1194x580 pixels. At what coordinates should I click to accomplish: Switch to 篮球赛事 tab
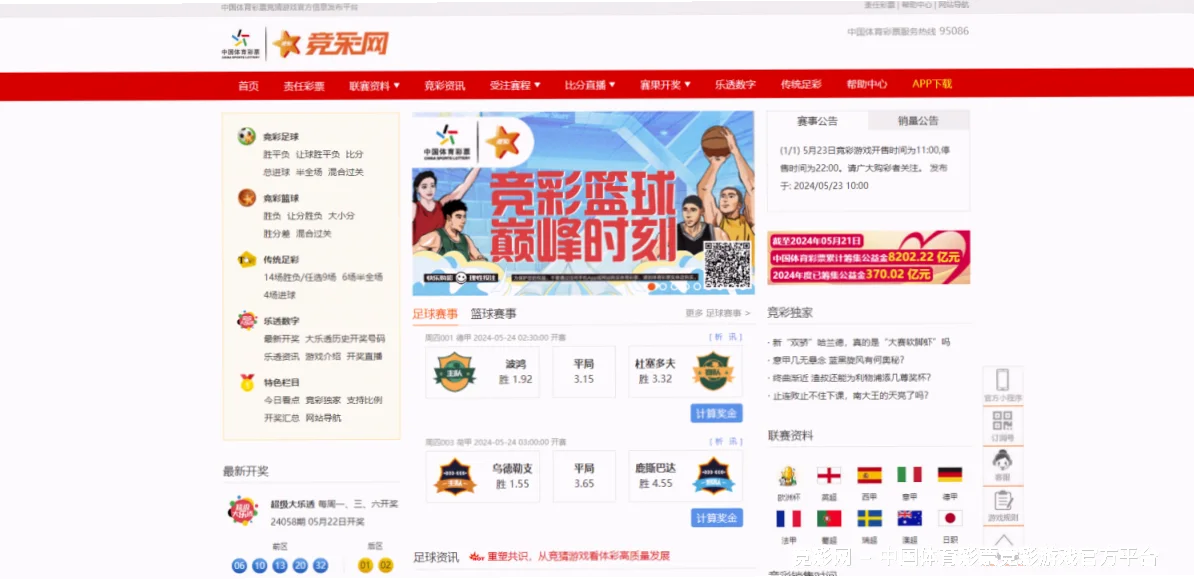click(493, 313)
